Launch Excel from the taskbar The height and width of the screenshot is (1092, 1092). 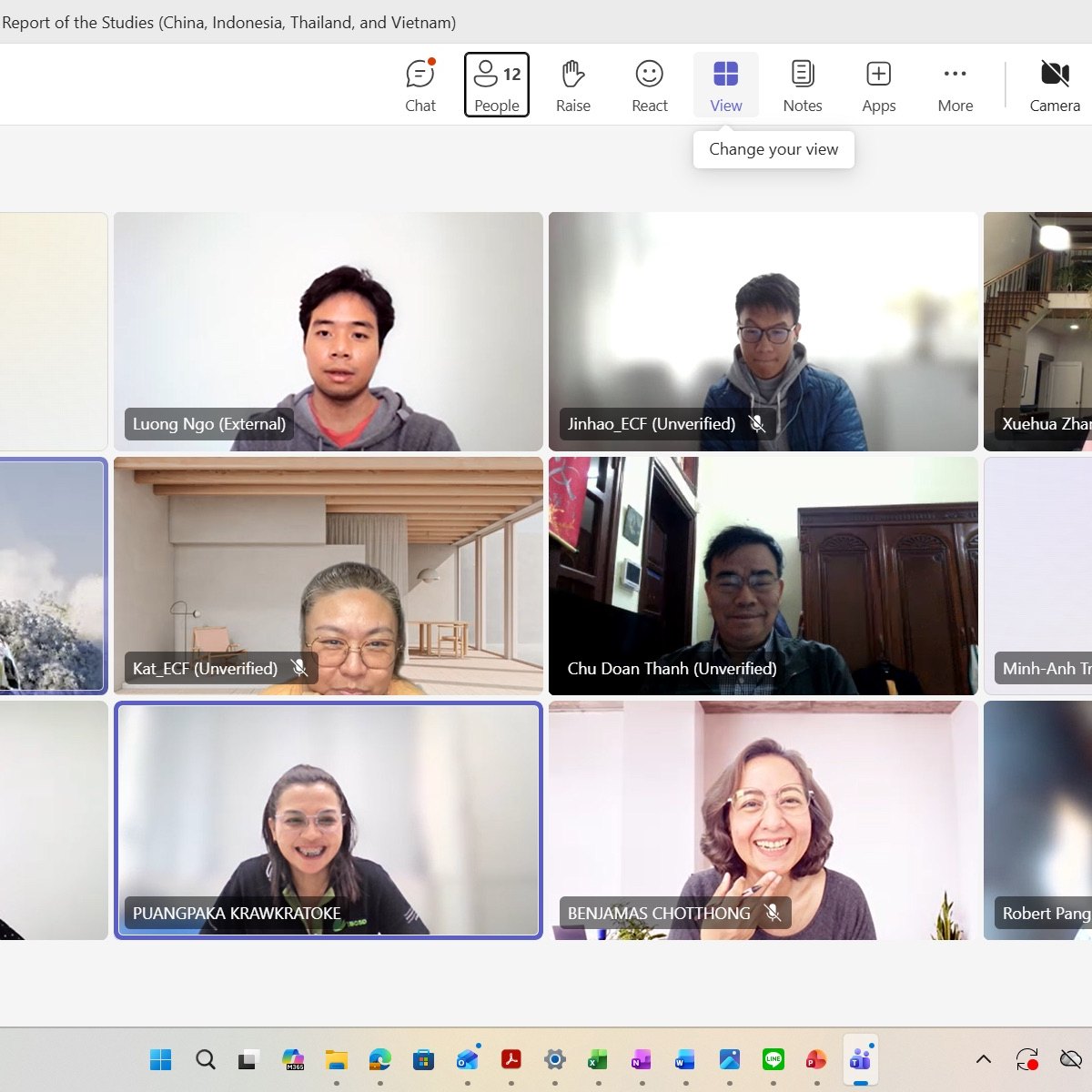coord(598,1059)
